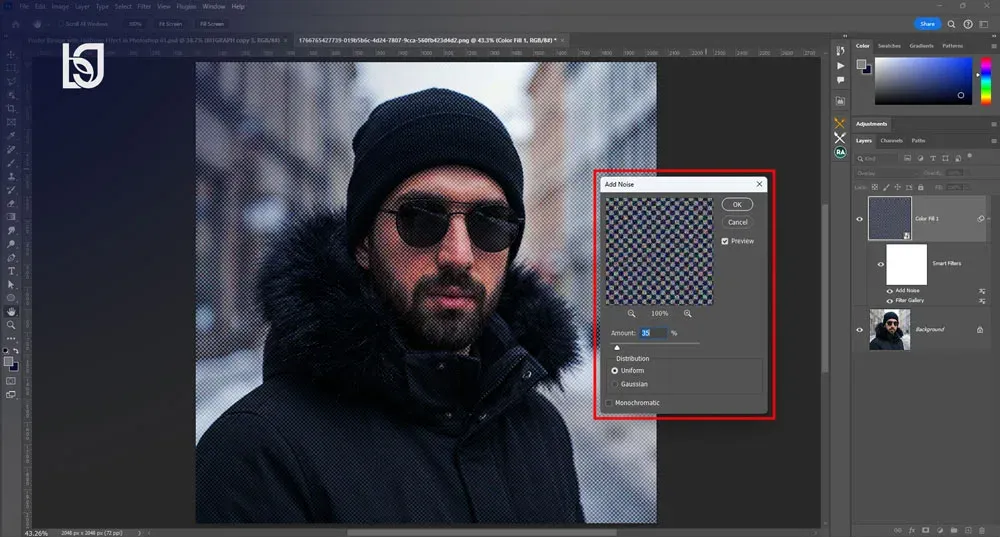Open the Comments panel icon

(840, 80)
